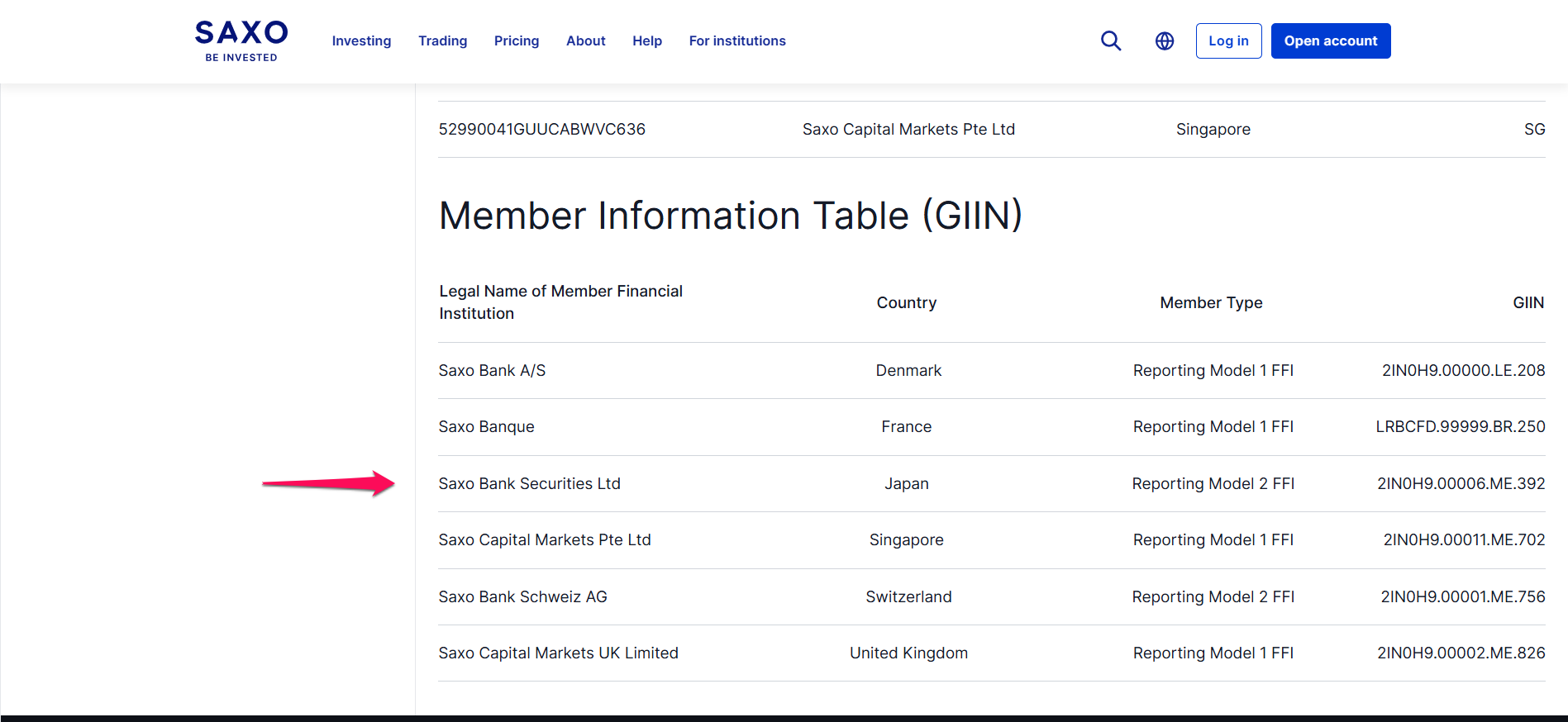Open the Pricing menu
The width and height of the screenshot is (1568, 722).
click(517, 40)
